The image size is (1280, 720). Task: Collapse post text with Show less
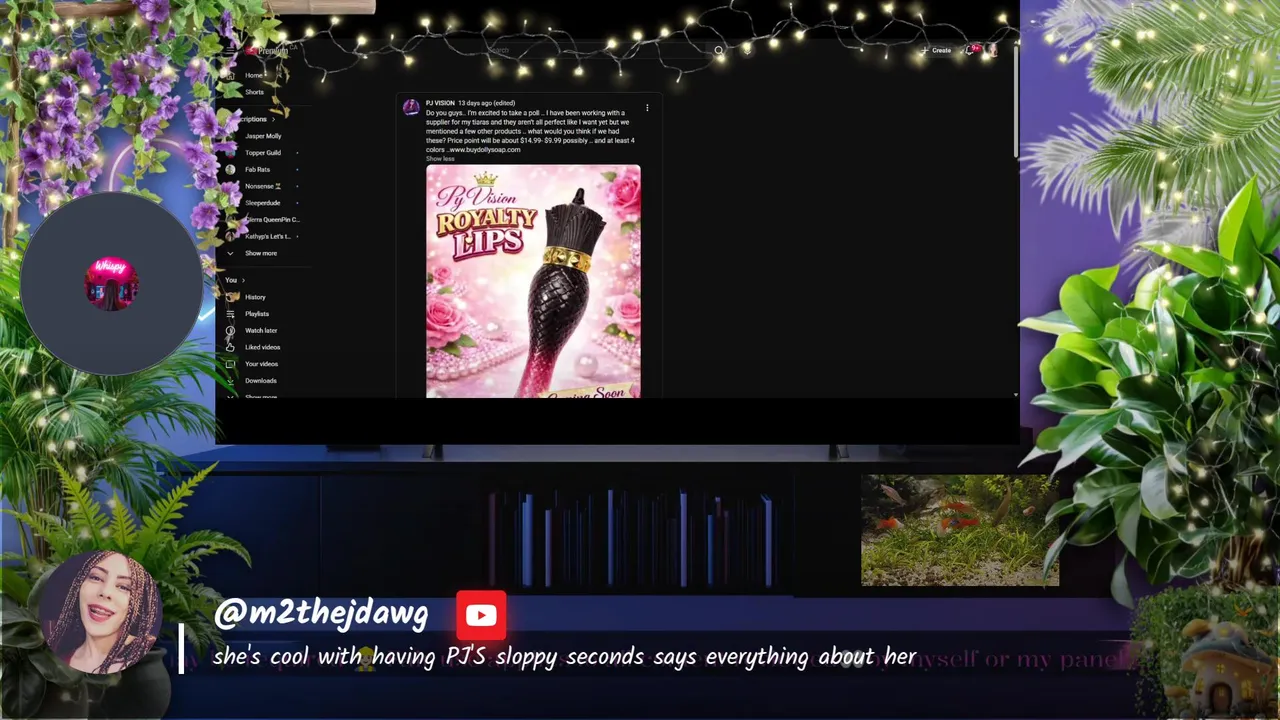[440, 159]
